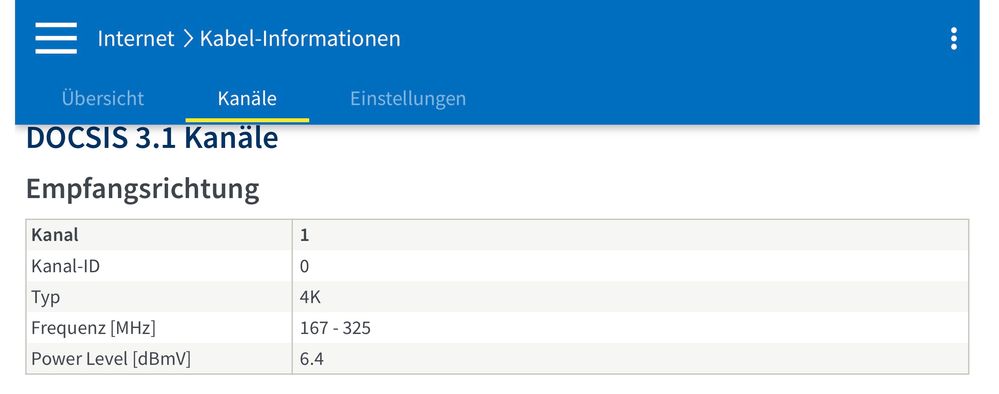
Task: Select the Kanäle tab
Action: [247, 98]
